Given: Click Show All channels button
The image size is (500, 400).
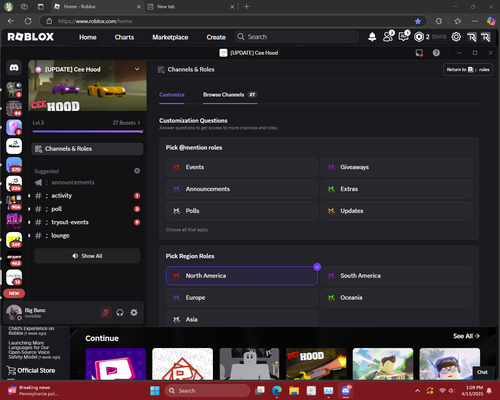Looking at the screenshot, I should pyautogui.click(x=87, y=256).
